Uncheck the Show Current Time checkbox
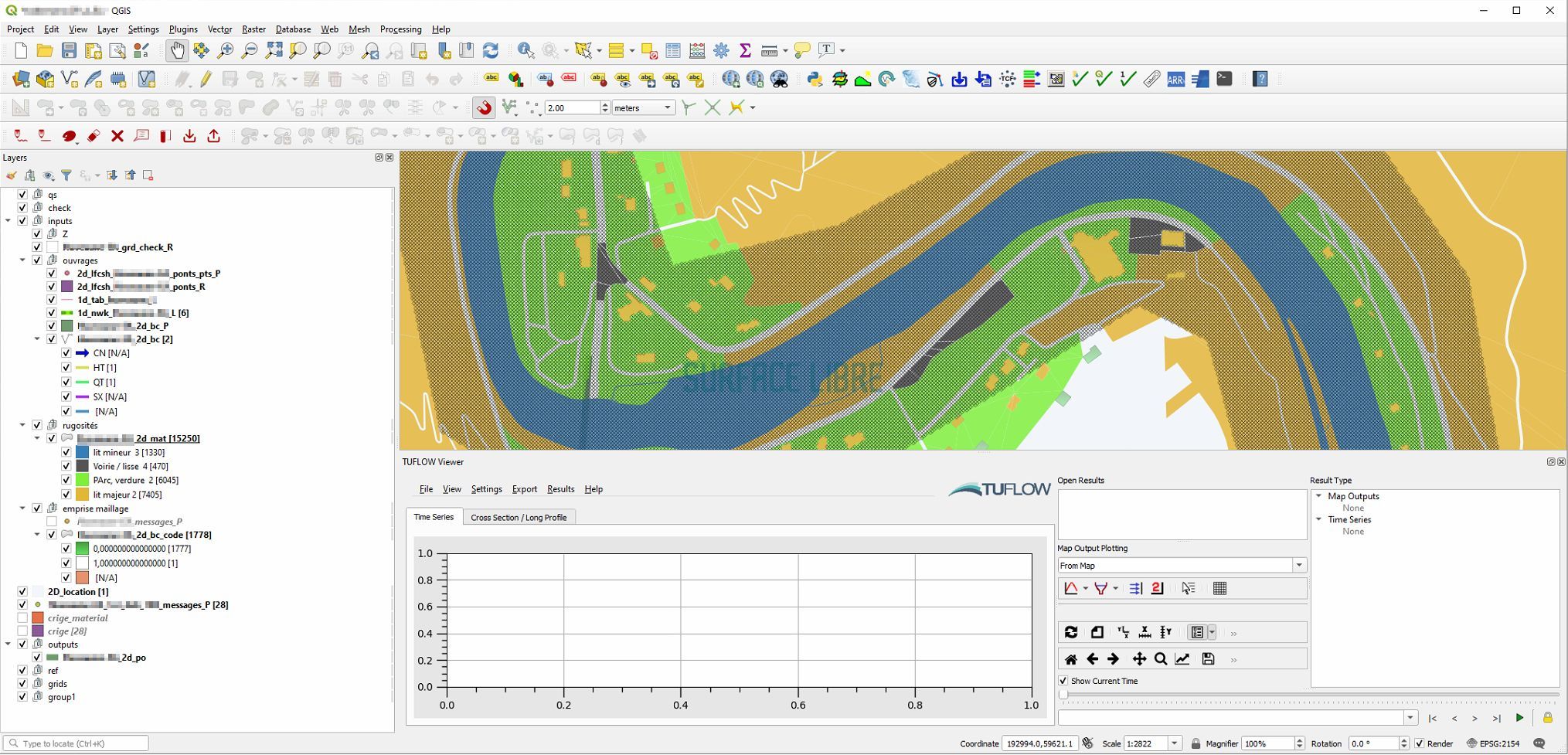The width and height of the screenshot is (1568, 755). click(1063, 681)
